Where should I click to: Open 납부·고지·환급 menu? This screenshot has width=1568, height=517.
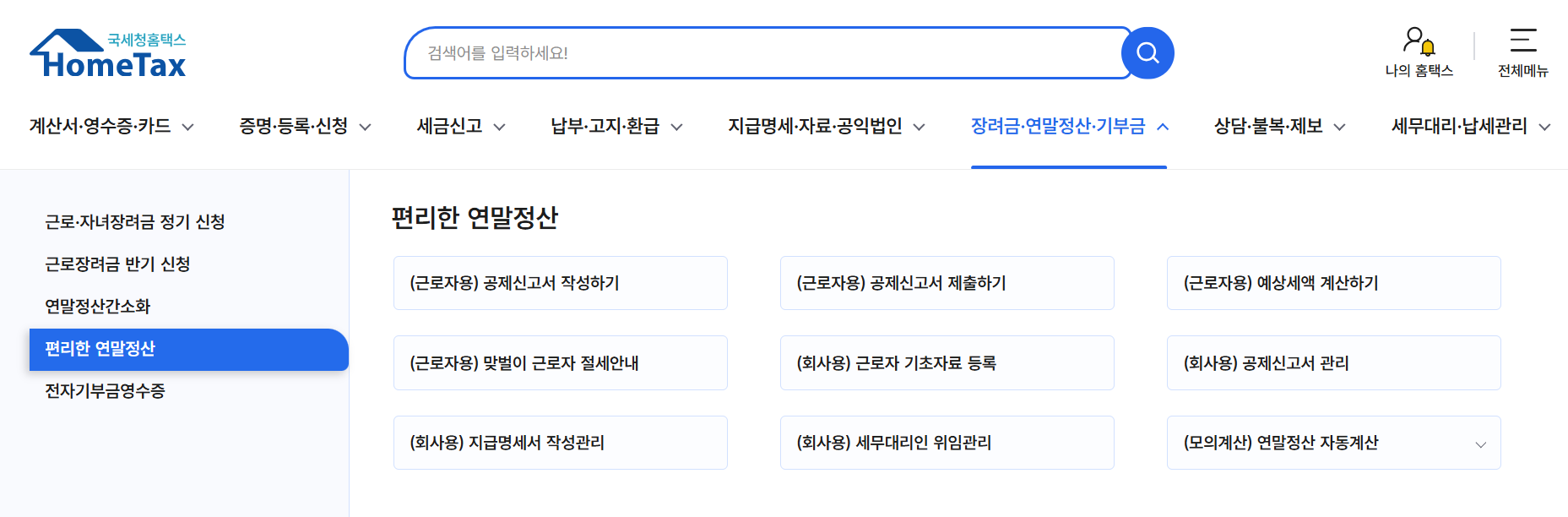pyautogui.click(x=605, y=126)
